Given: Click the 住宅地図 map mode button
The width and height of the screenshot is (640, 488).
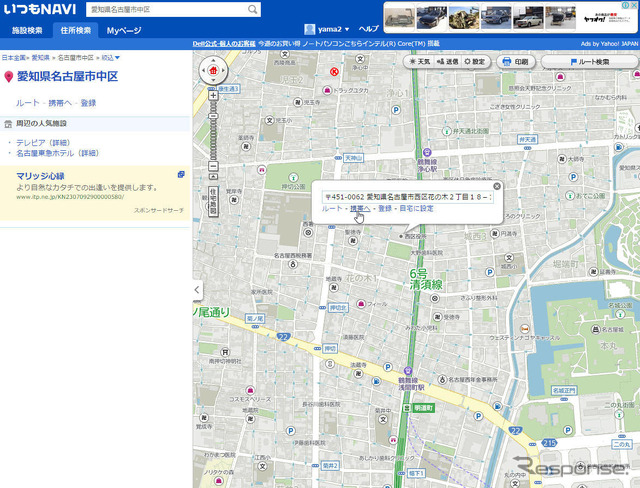Looking at the screenshot, I should 213,201.
